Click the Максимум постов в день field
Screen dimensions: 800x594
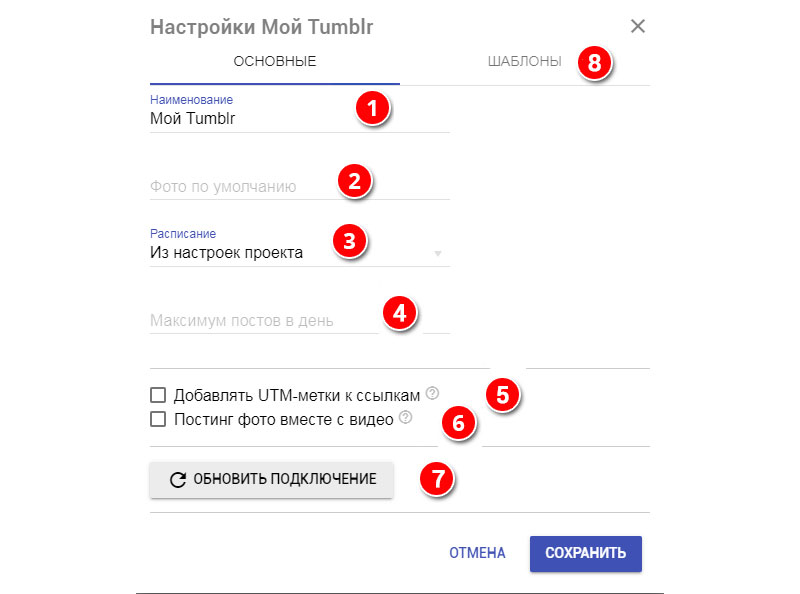tap(262, 321)
